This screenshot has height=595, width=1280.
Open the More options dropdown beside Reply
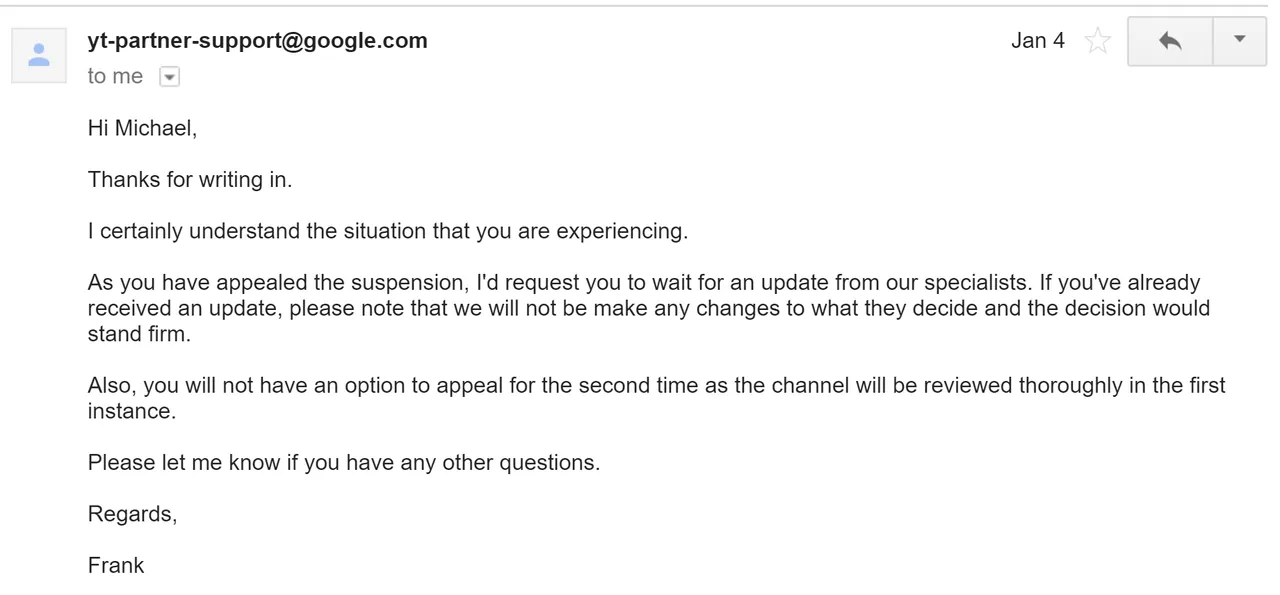(1240, 41)
